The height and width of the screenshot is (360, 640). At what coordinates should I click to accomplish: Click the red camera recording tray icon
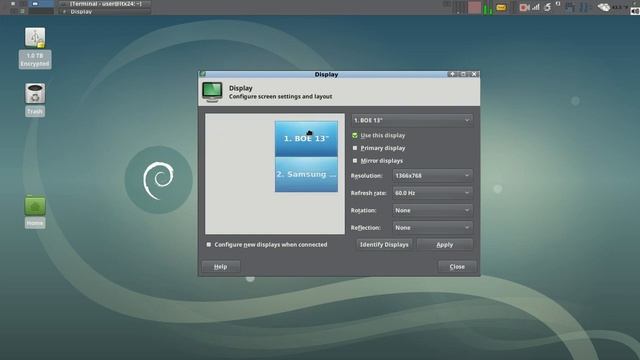(524, 7)
